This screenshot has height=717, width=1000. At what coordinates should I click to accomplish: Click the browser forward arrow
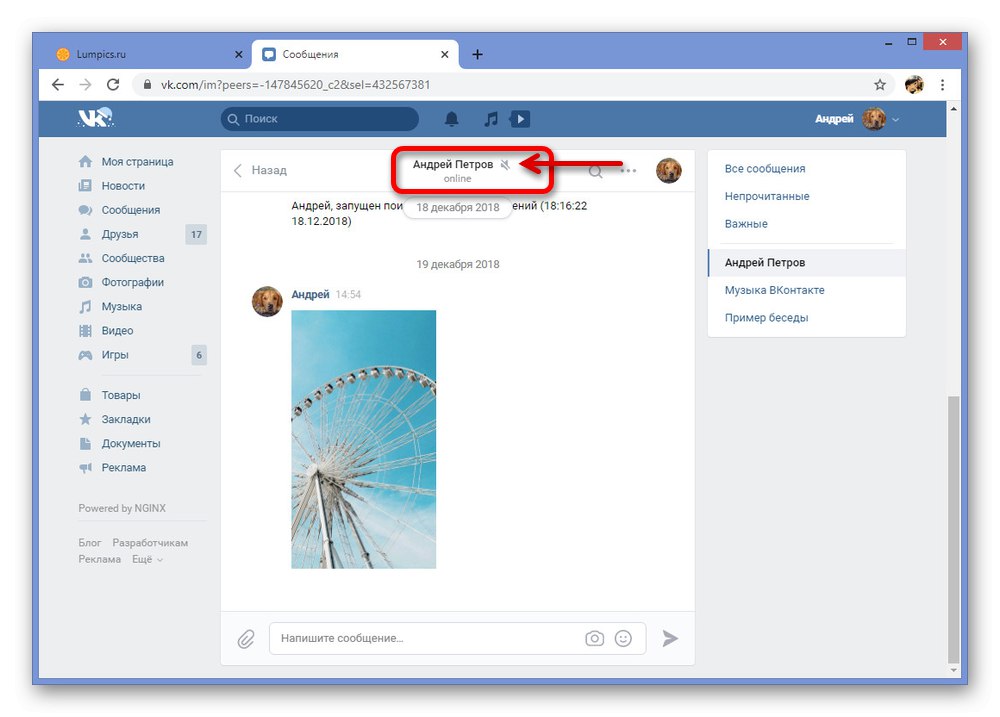pos(85,84)
